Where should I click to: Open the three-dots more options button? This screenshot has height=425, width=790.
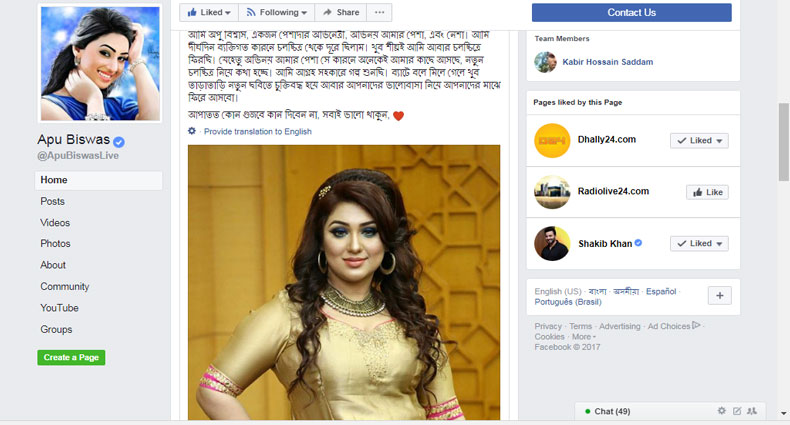379,13
